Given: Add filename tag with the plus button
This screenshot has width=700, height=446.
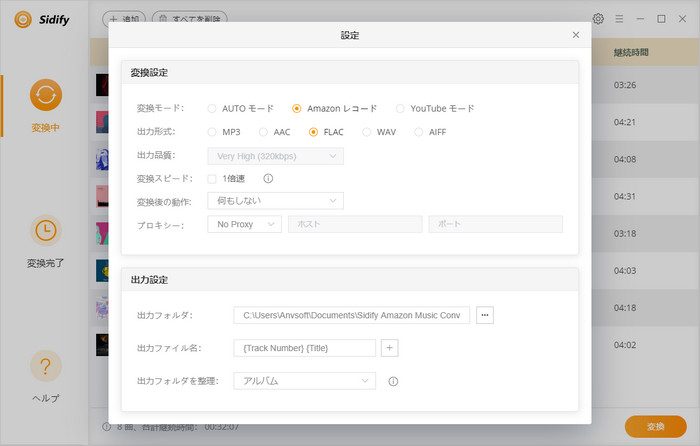Looking at the screenshot, I should point(389,348).
